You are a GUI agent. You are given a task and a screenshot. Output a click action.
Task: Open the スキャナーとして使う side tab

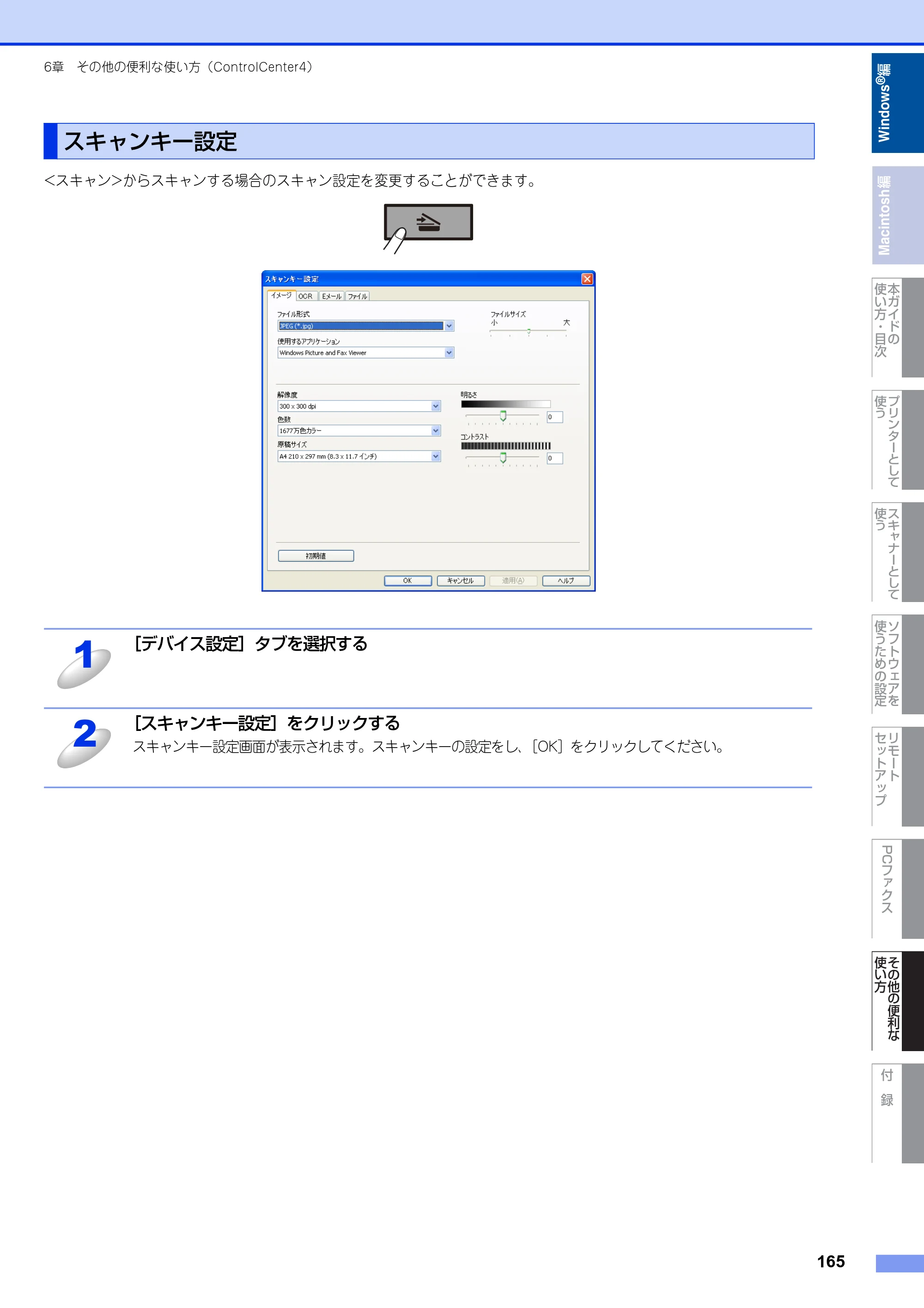click(897, 552)
